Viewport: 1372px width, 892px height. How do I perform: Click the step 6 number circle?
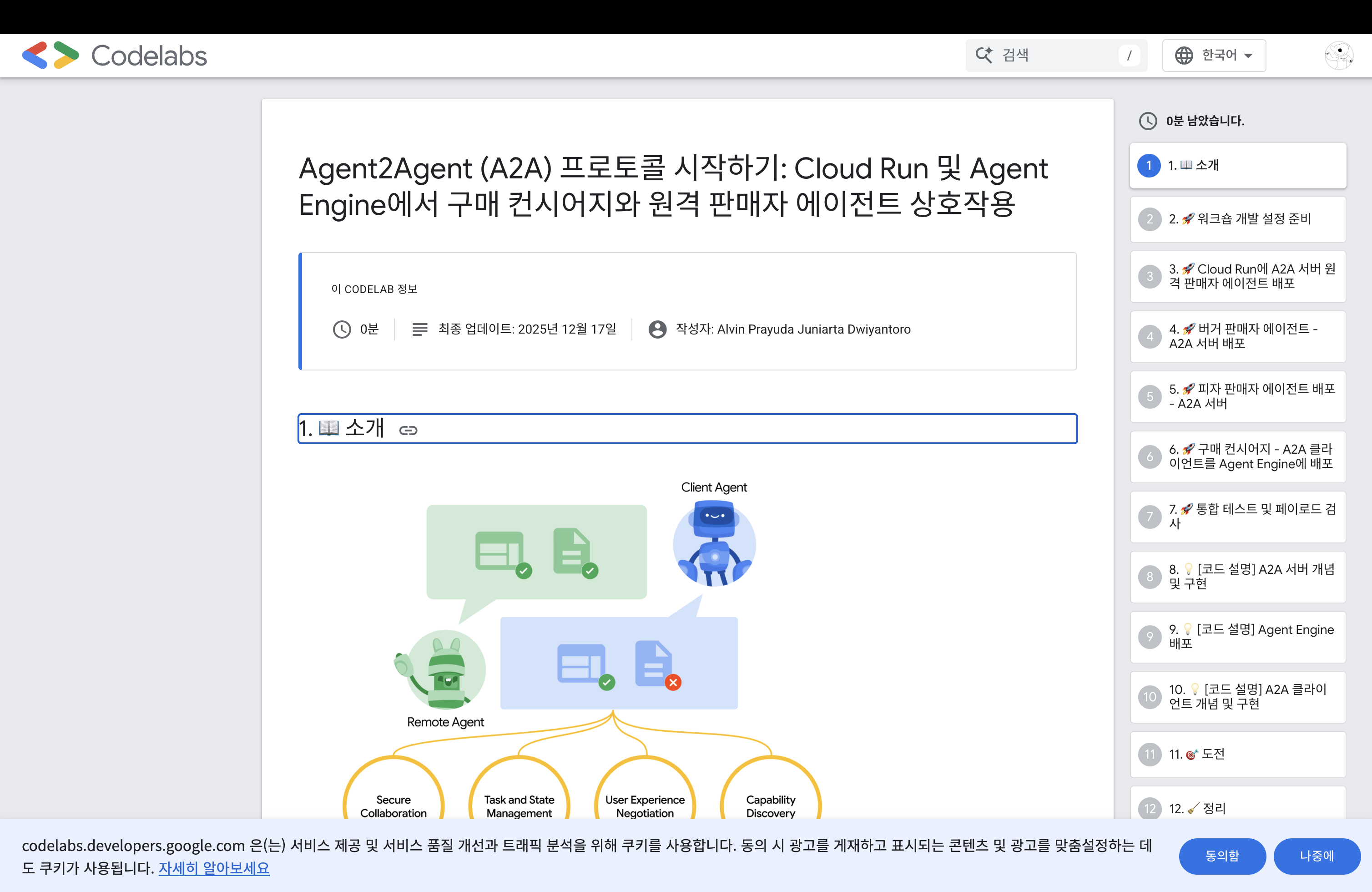pos(1150,456)
